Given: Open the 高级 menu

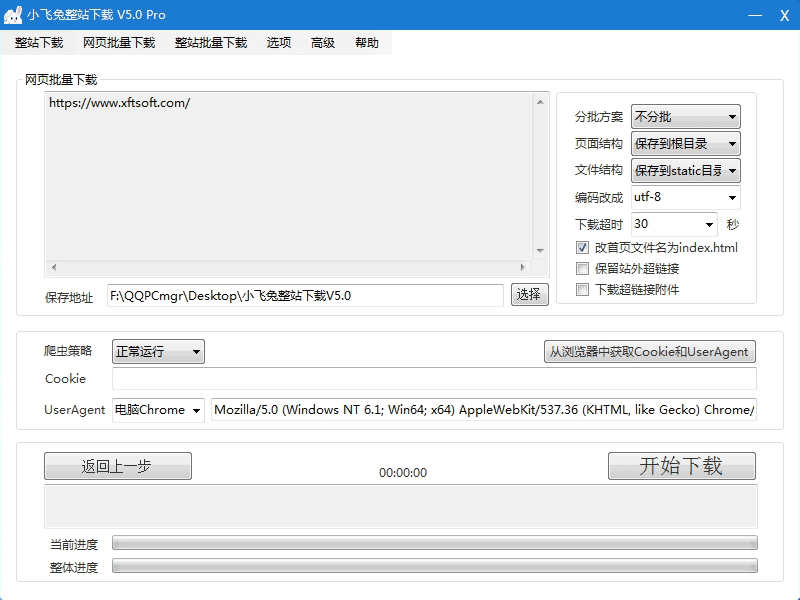Looking at the screenshot, I should click(x=322, y=43).
